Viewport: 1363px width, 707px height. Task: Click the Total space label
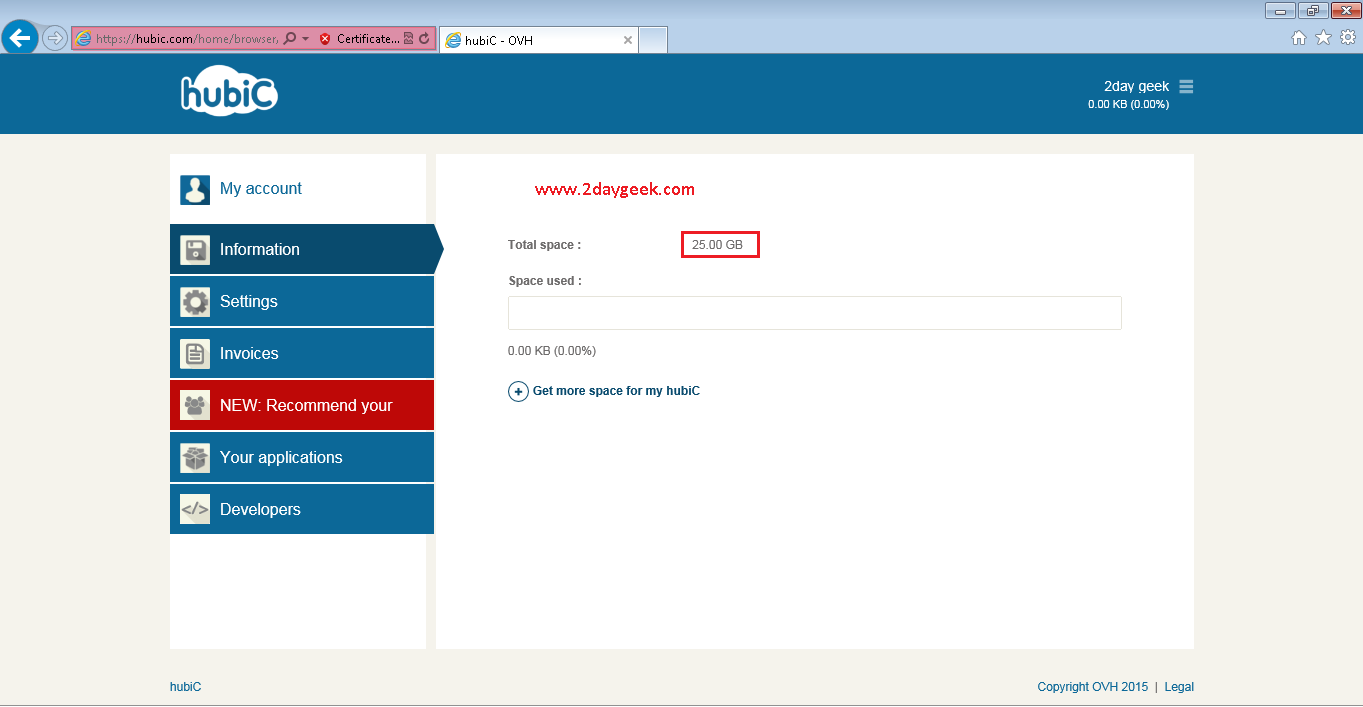point(544,245)
